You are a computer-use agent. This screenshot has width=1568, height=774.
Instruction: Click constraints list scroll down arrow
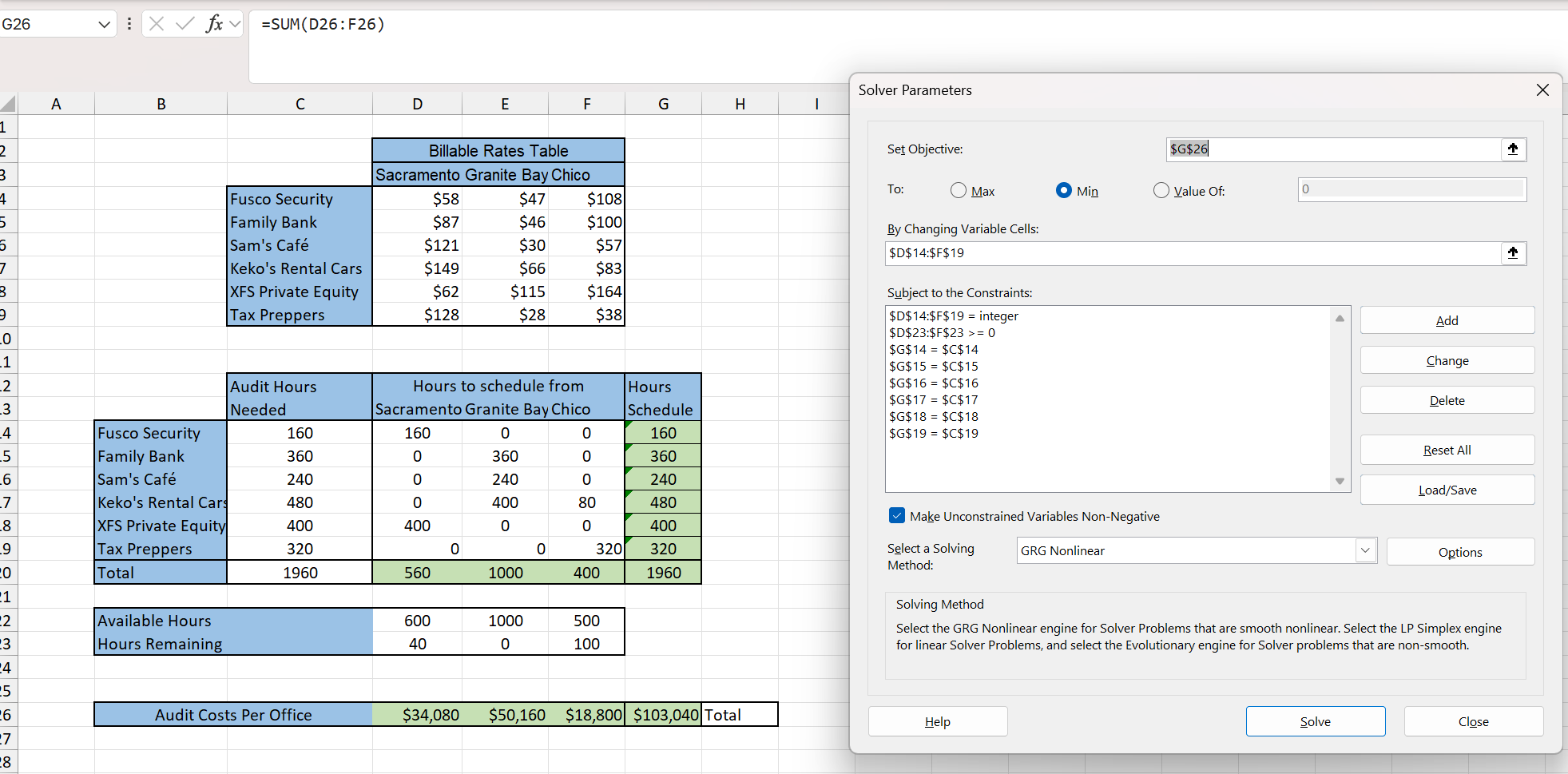pos(1340,481)
